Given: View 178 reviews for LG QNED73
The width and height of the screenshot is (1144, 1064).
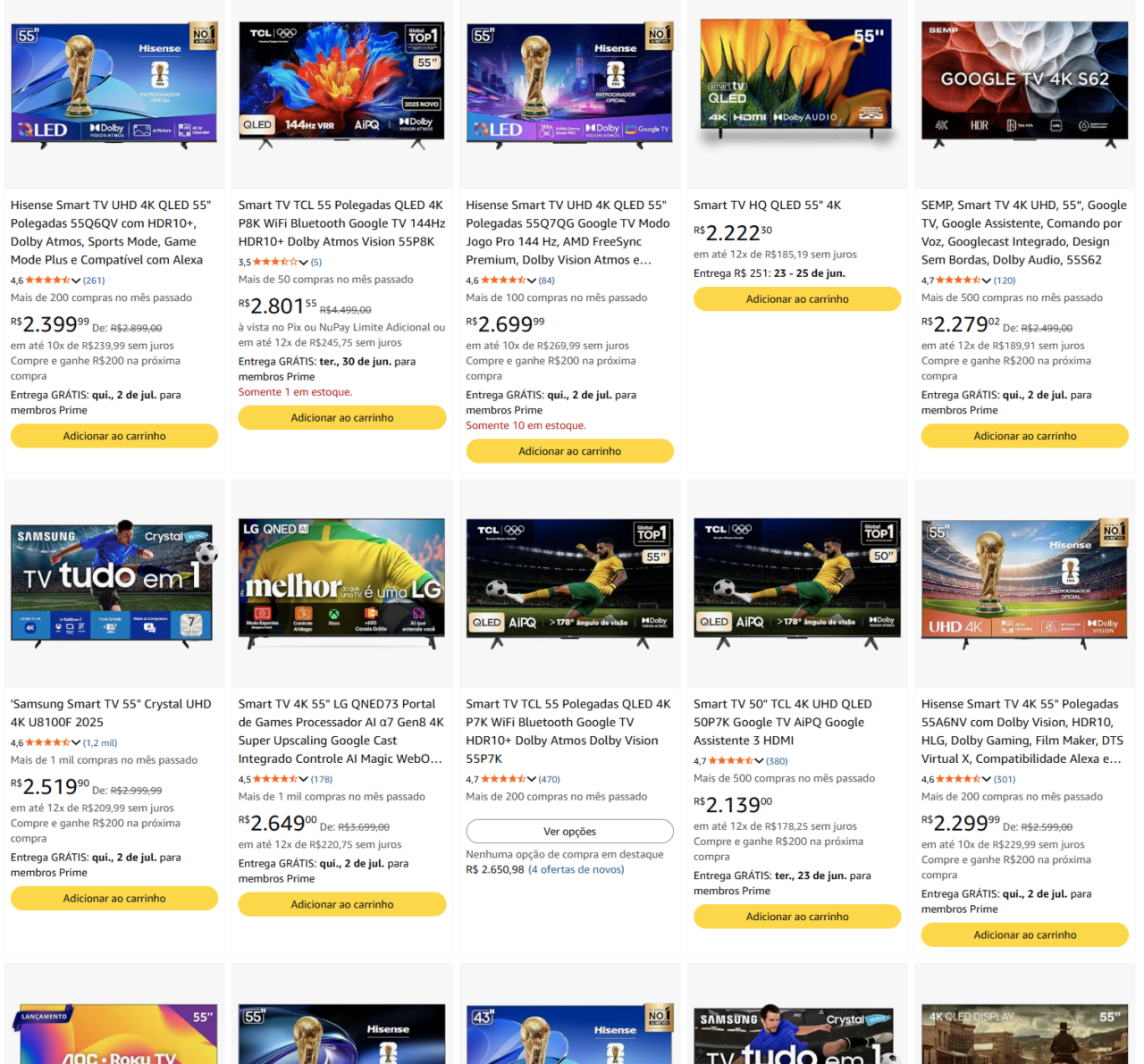Looking at the screenshot, I should click(x=322, y=779).
